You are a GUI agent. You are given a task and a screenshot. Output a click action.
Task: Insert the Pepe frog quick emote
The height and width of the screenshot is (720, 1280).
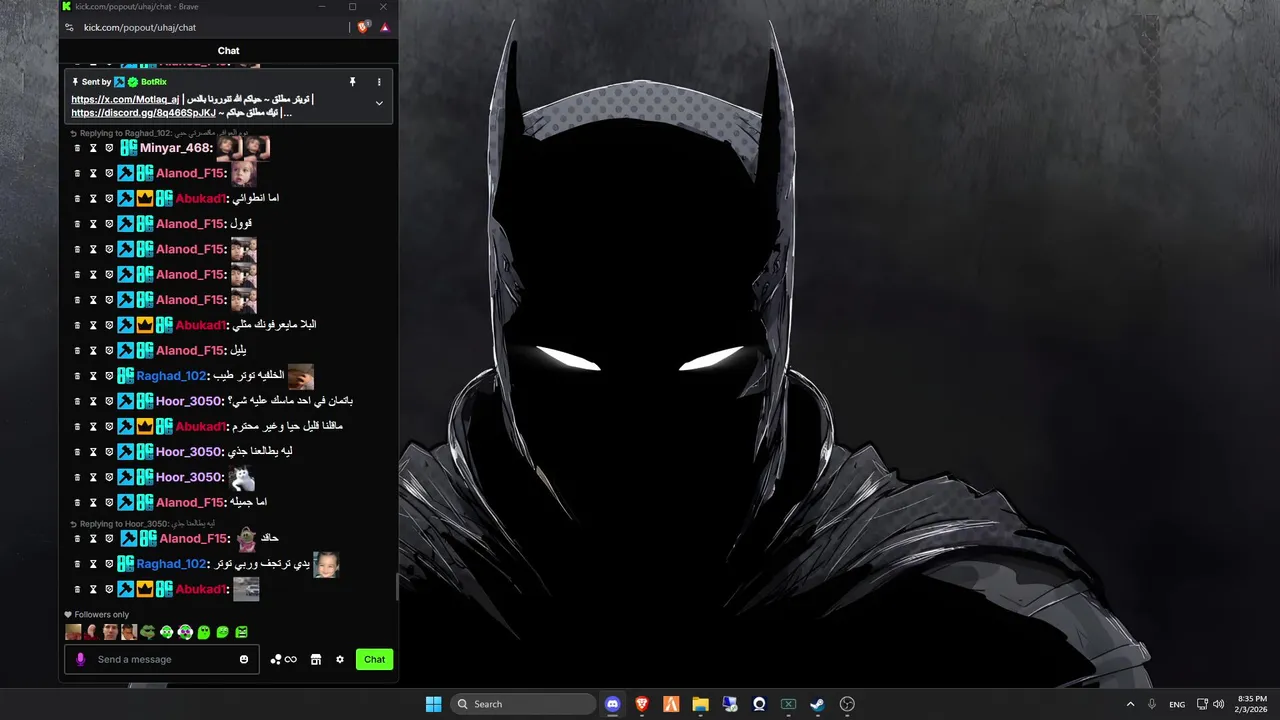148,632
